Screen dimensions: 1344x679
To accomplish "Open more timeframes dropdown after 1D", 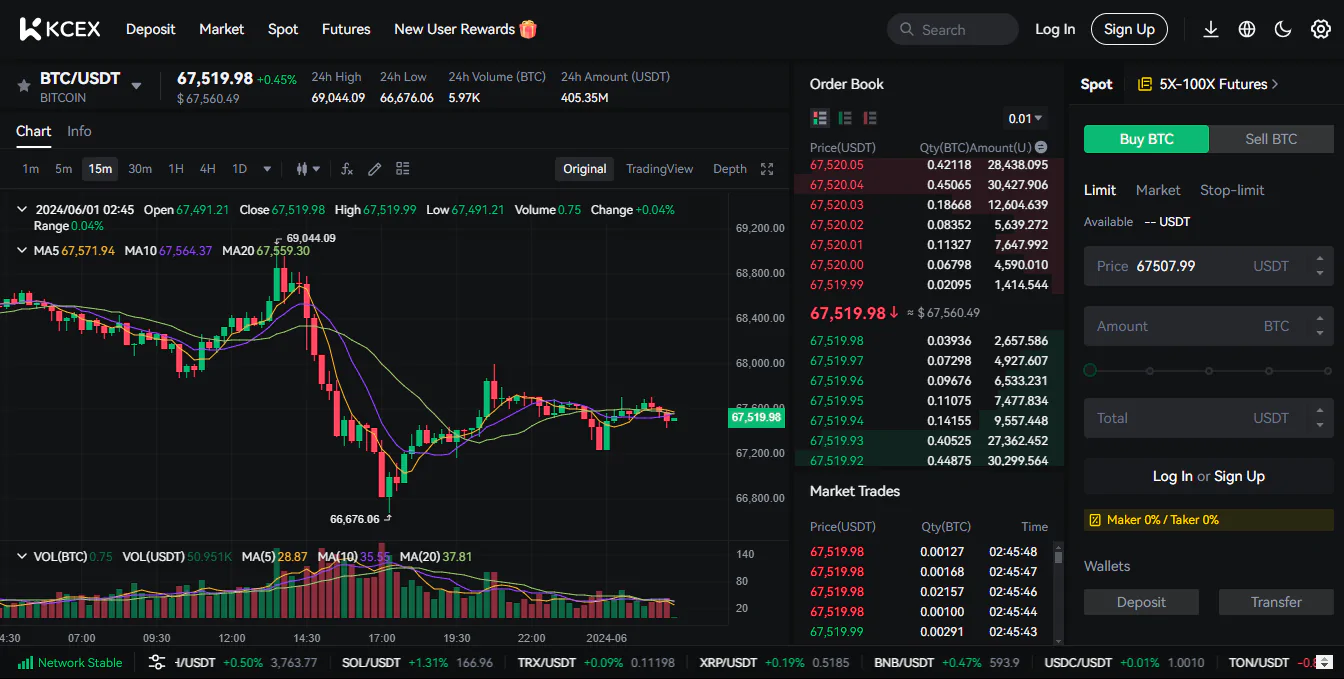I will click(267, 169).
